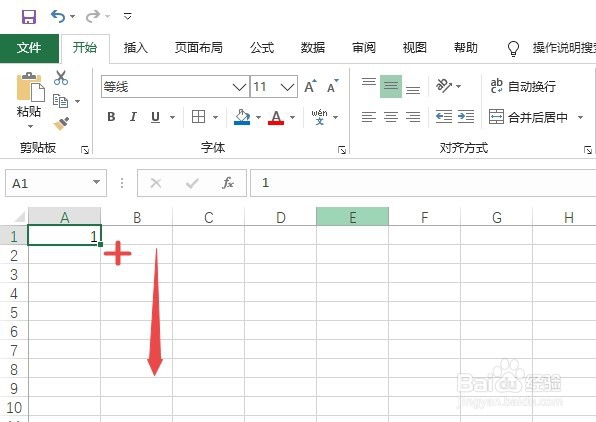Viewport: 596px width, 422px height.
Task: Click the text Orientation icon
Action: (x=444, y=86)
